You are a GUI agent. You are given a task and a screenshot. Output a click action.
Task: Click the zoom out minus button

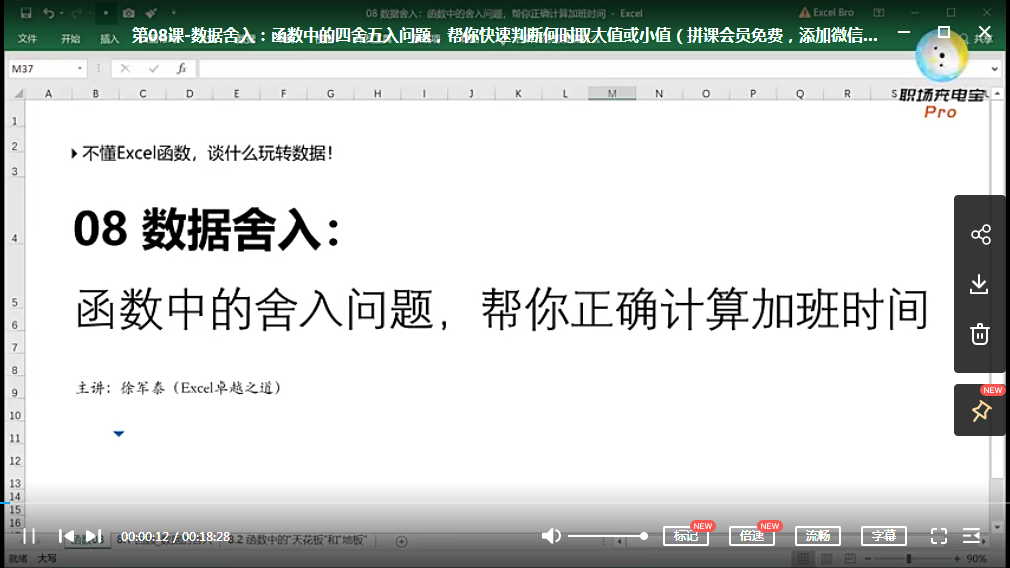tap(868, 558)
